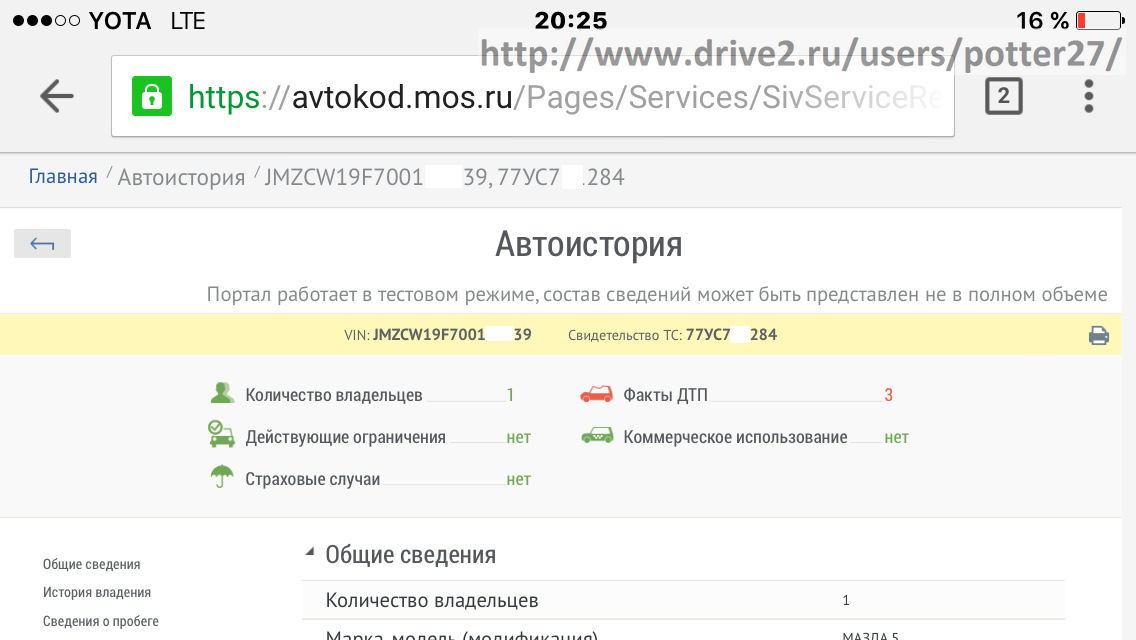
Task: Open the browser tabs counter
Action: (1003, 96)
